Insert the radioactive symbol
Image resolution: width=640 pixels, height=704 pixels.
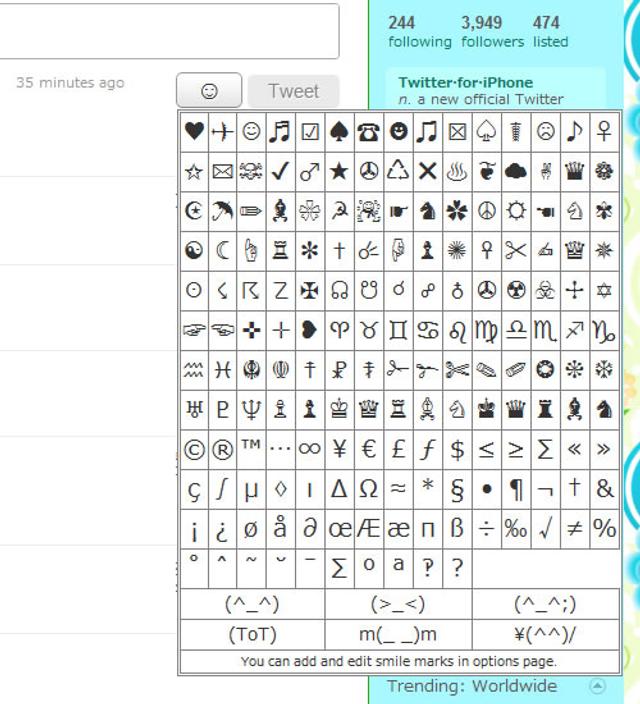[x=516, y=290]
